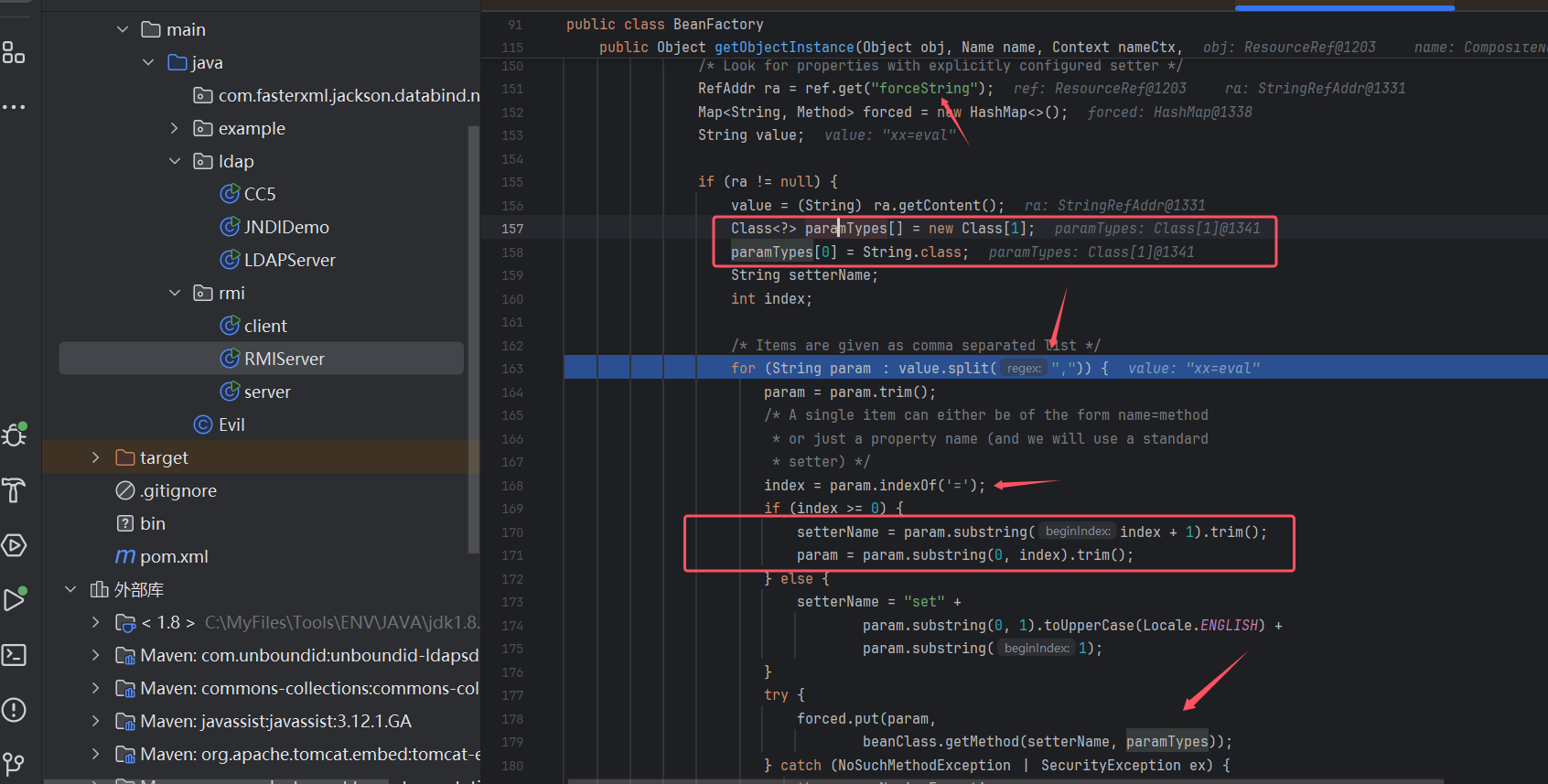
Task: Click gutter line number 157
Action: click(512, 229)
